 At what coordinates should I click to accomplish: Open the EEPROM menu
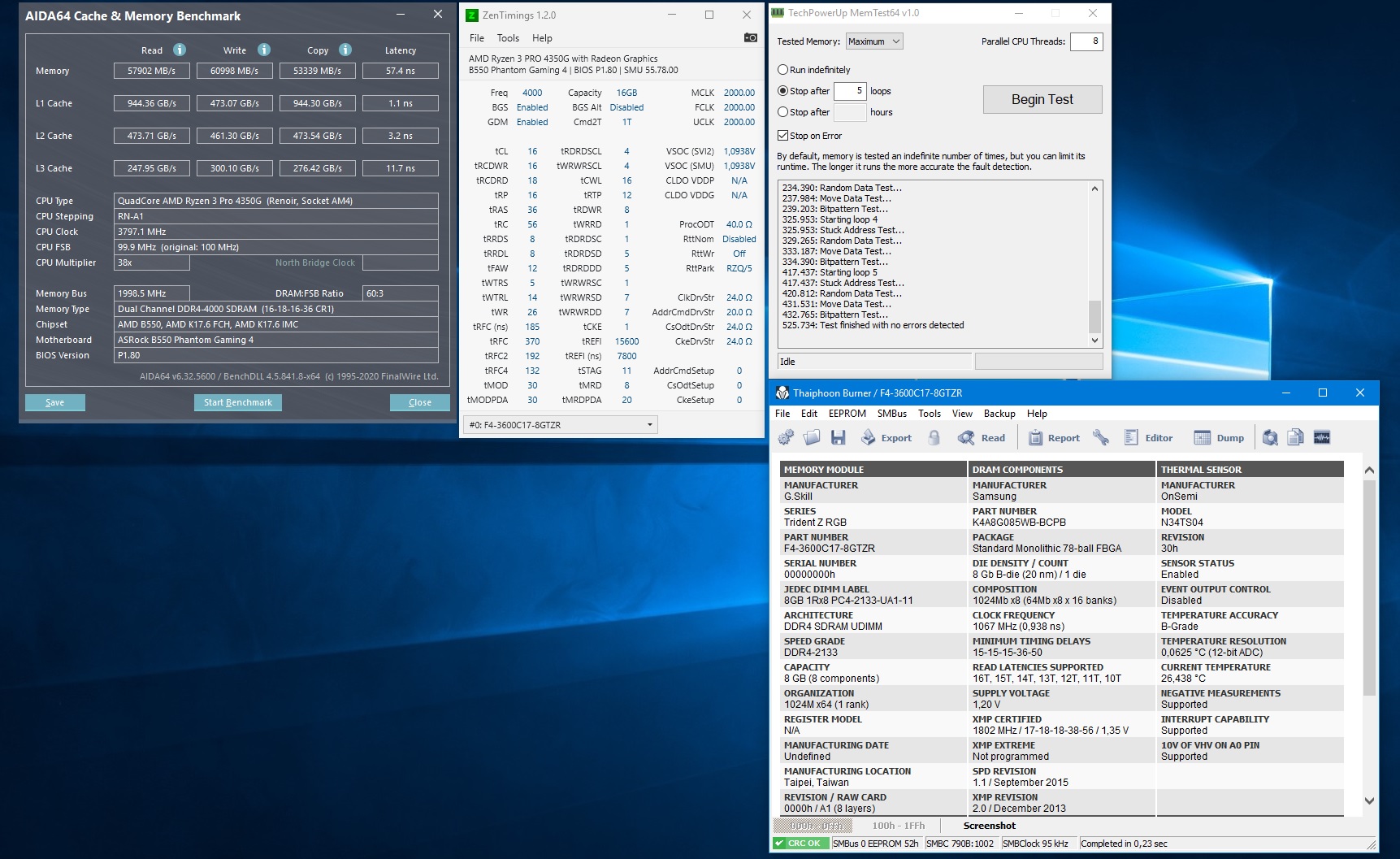847,414
